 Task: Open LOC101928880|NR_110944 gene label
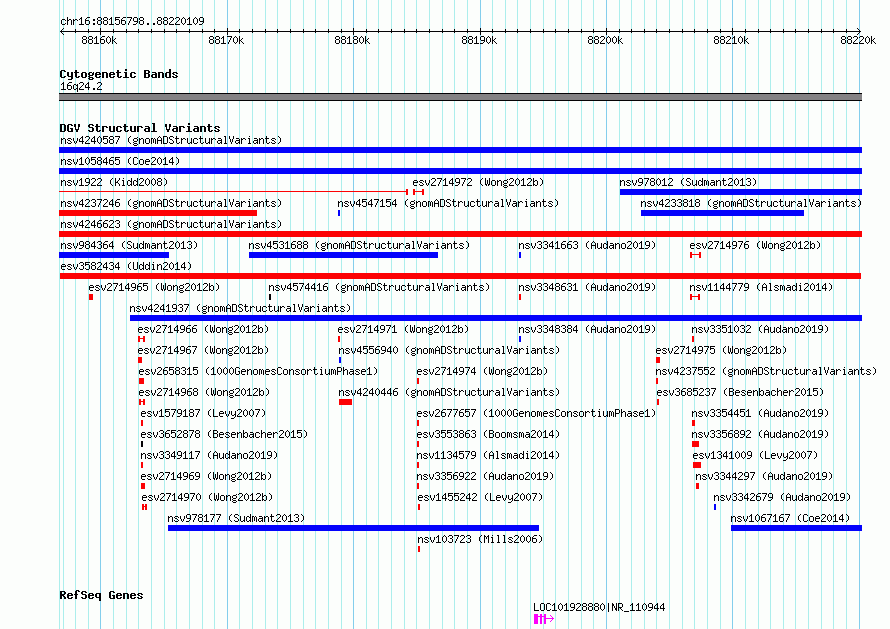click(599, 607)
